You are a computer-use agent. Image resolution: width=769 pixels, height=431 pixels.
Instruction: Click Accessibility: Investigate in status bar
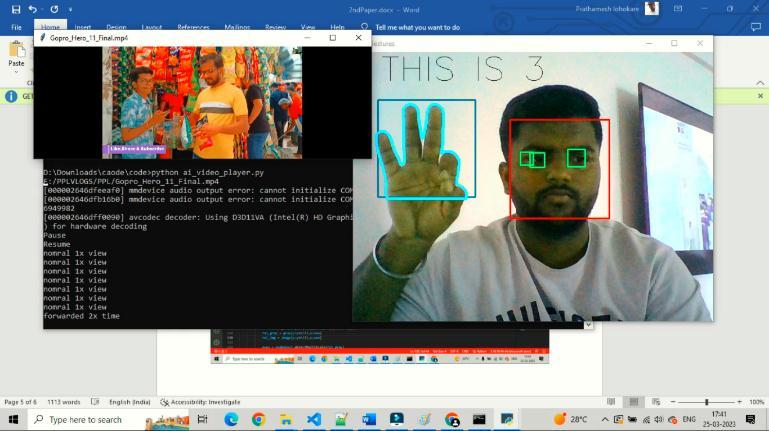pos(201,402)
